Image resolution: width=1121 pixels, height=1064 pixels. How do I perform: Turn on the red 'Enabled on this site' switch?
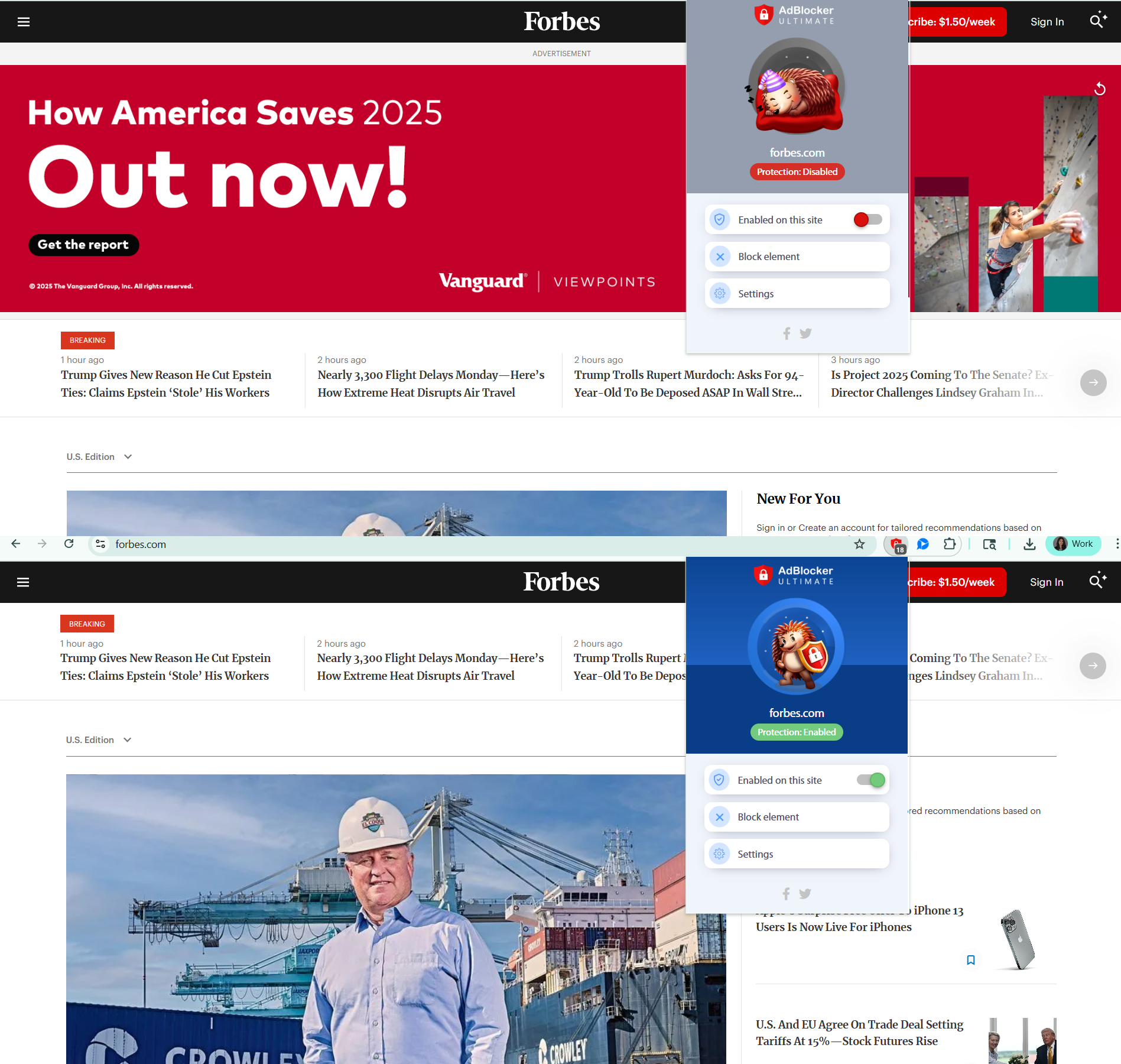point(867,220)
